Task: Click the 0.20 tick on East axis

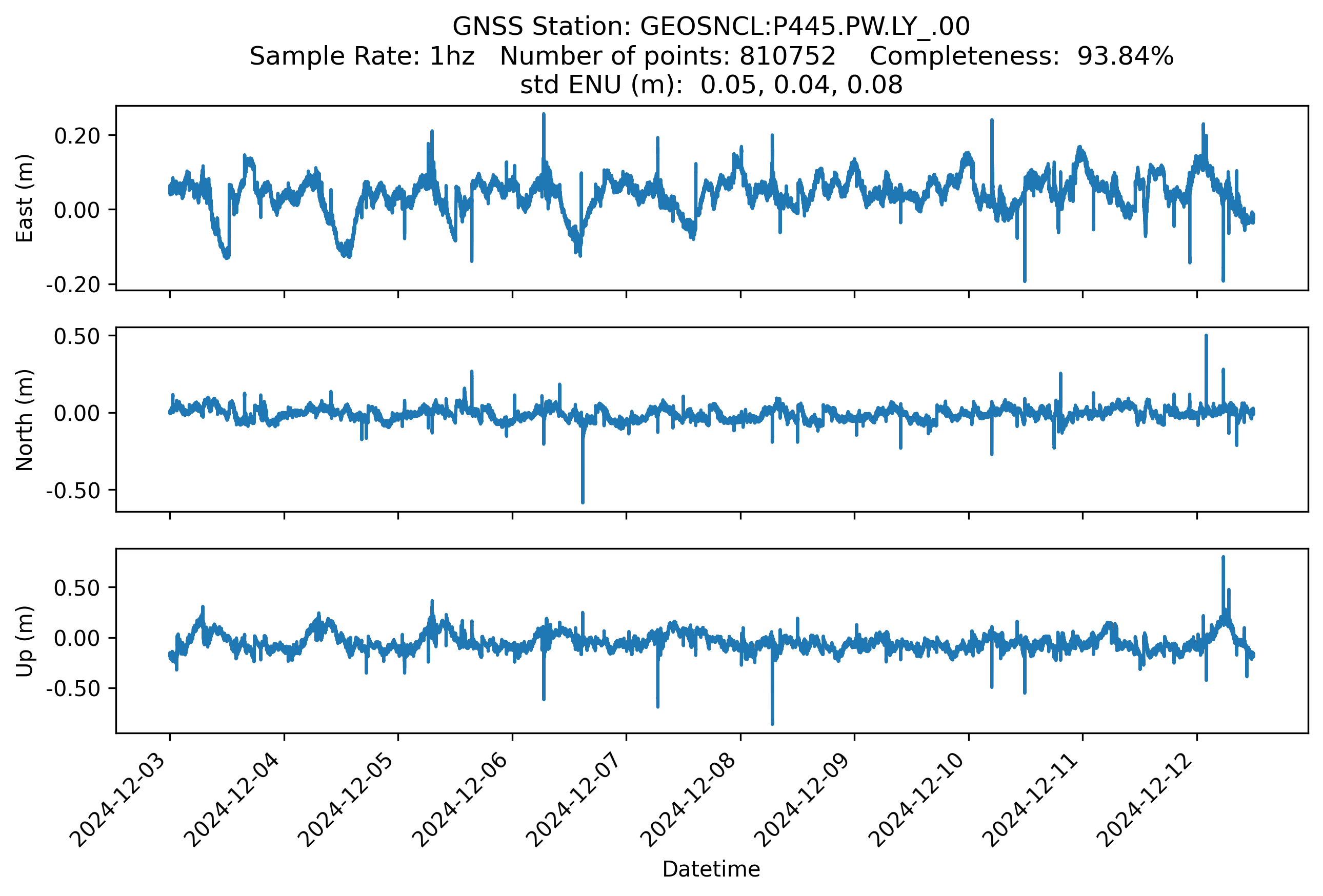Action: coord(77,136)
